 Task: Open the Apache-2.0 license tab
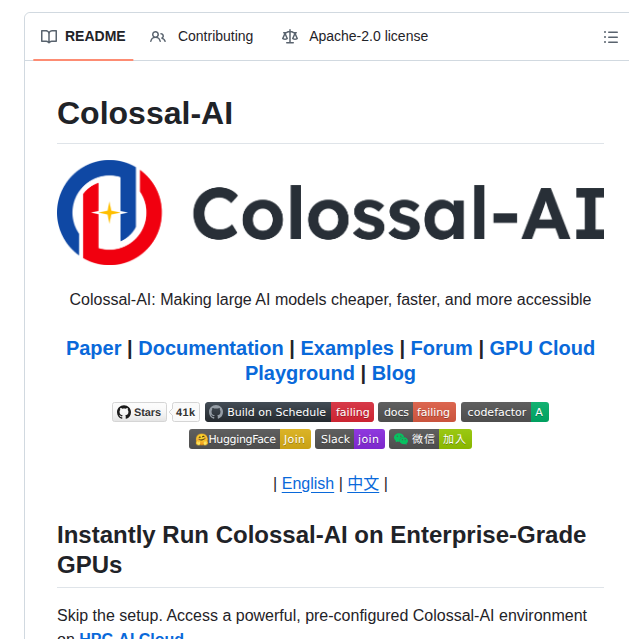click(x=355, y=36)
